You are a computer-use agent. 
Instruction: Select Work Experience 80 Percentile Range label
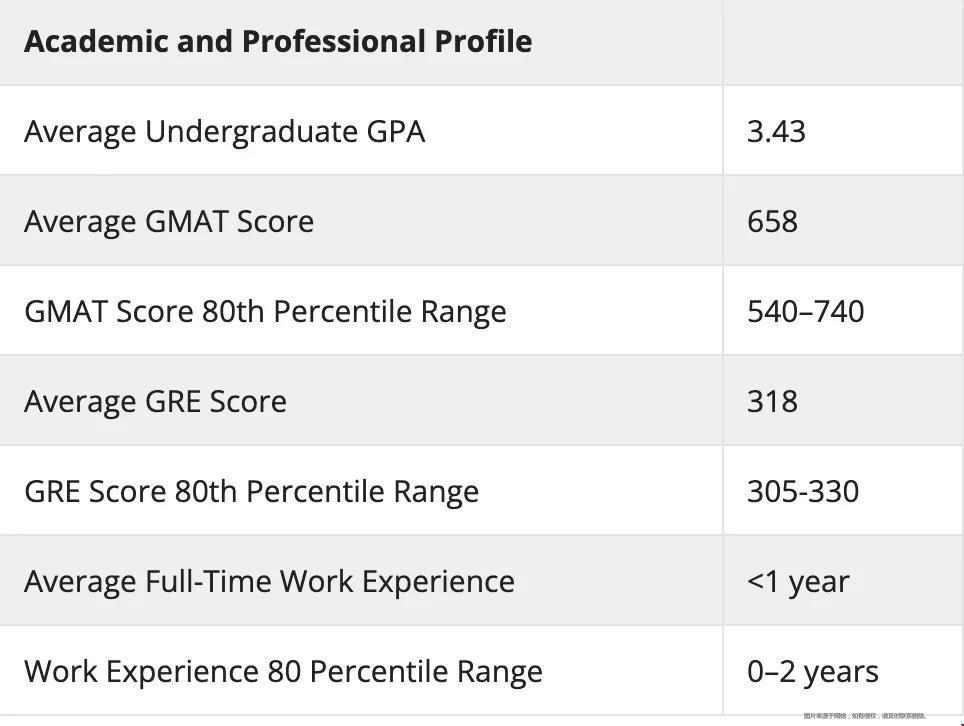(283, 671)
